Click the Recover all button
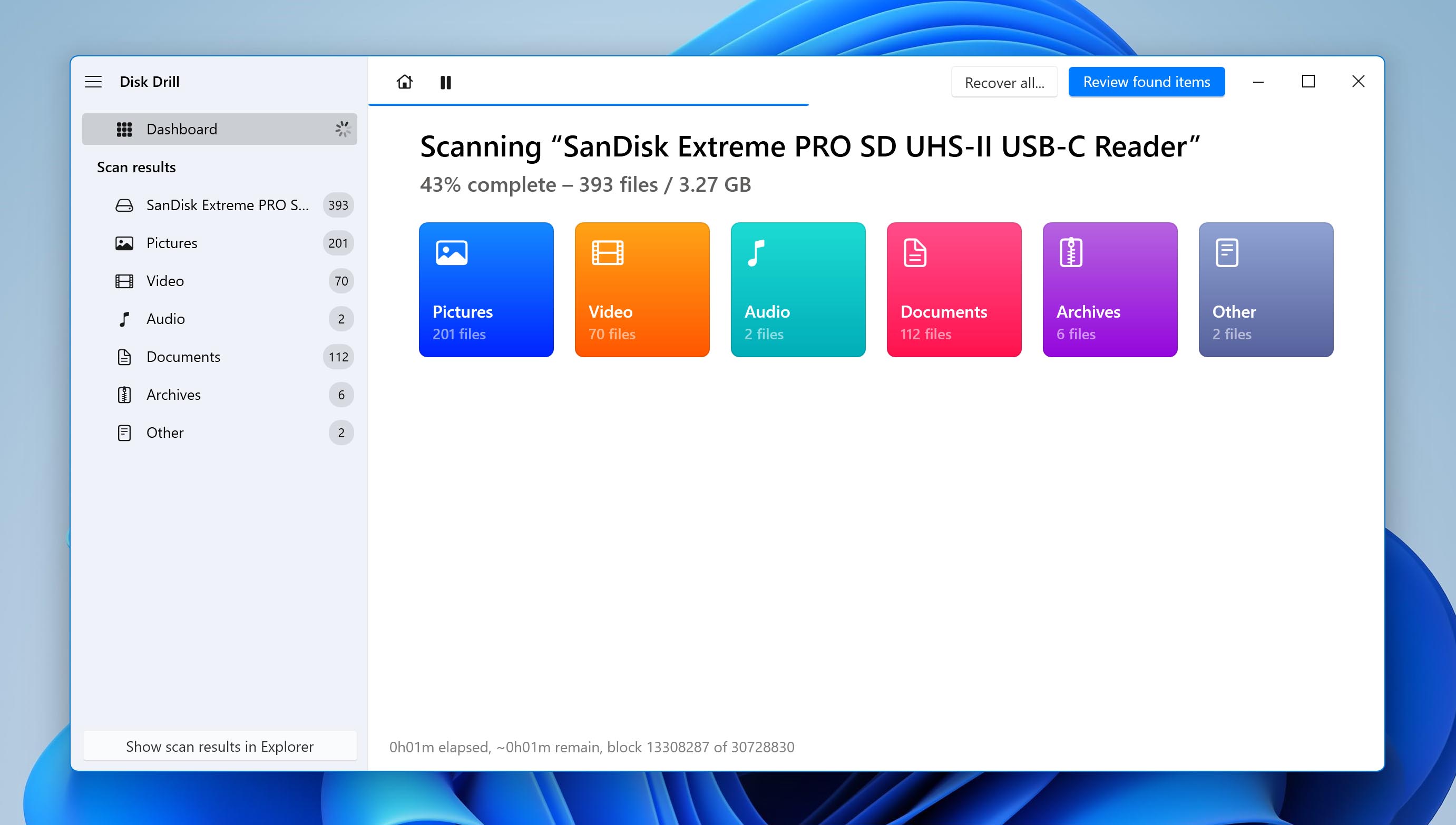 (x=1004, y=81)
